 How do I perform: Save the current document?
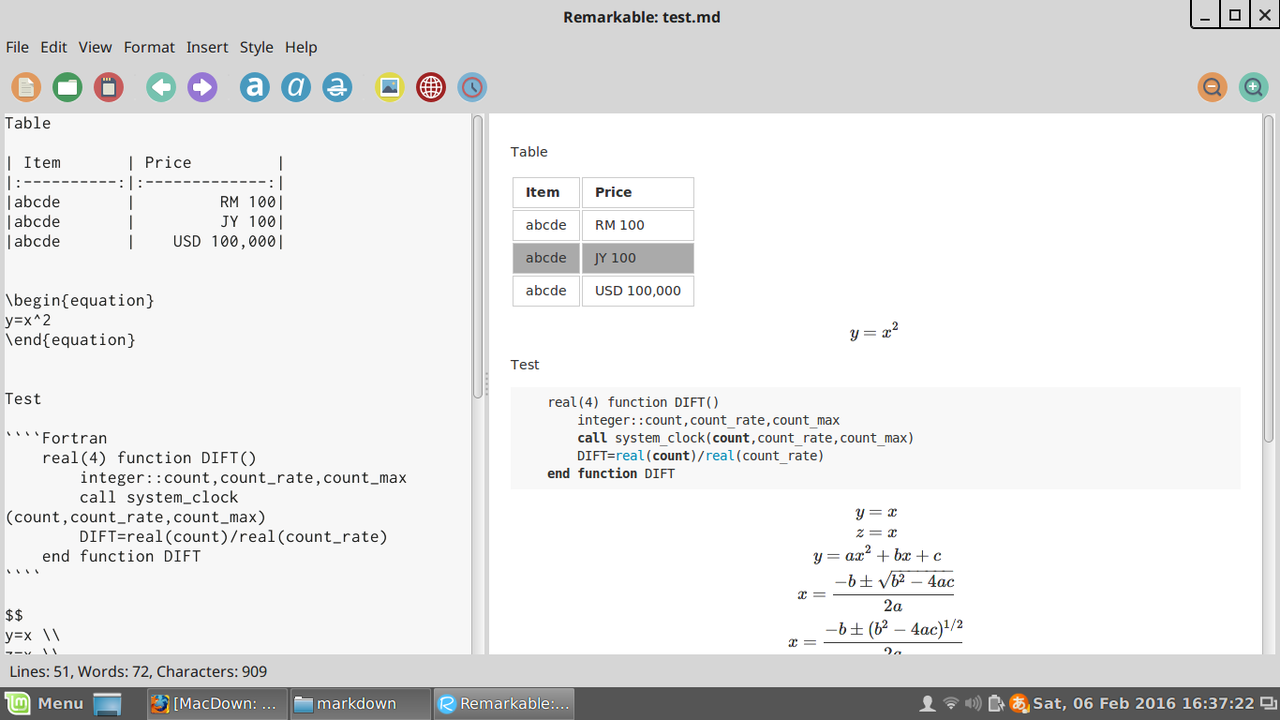(x=108, y=87)
